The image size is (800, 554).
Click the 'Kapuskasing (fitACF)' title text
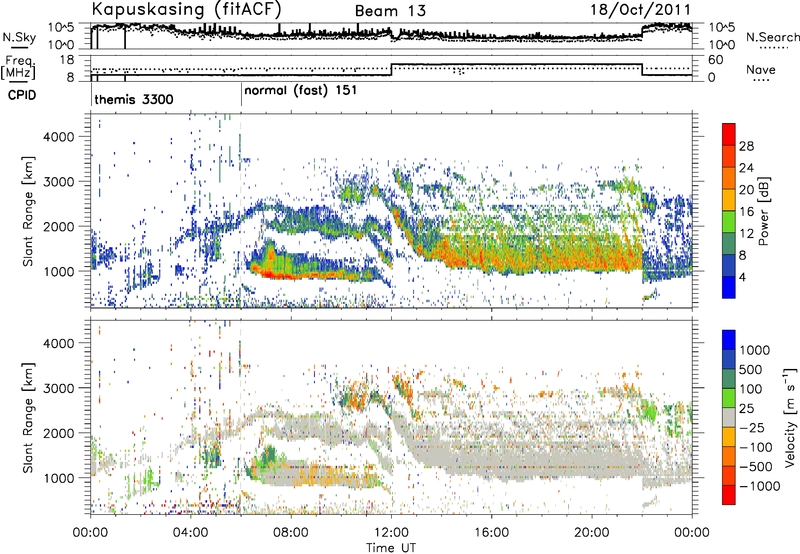point(186,9)
